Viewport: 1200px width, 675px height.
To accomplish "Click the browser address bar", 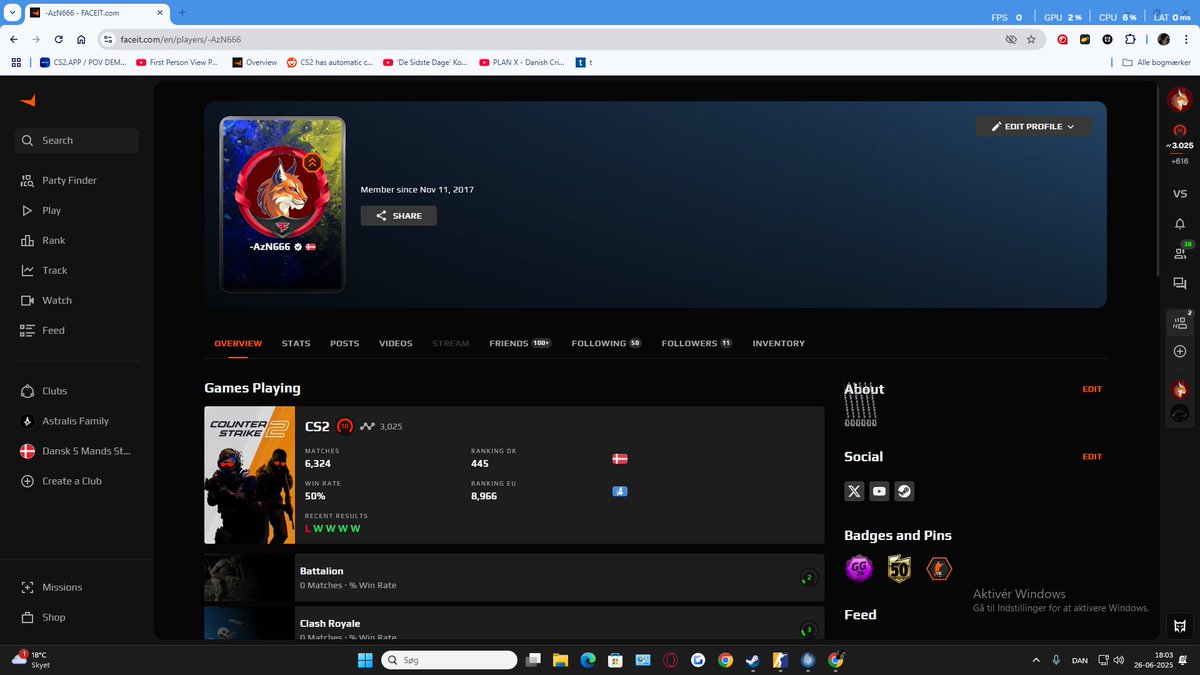I will pos(550,39).
